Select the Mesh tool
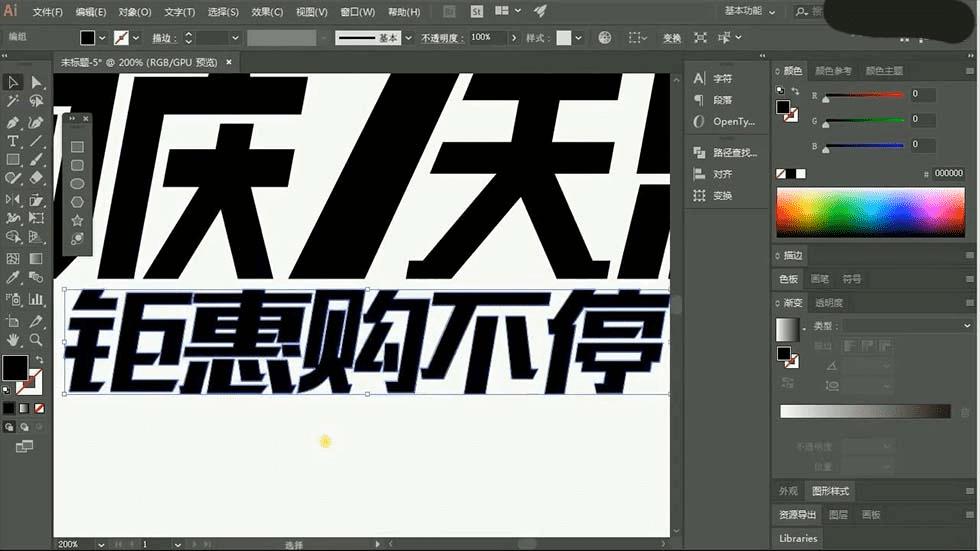Viewport: 980px width, 551px height. tap(12, 259)
